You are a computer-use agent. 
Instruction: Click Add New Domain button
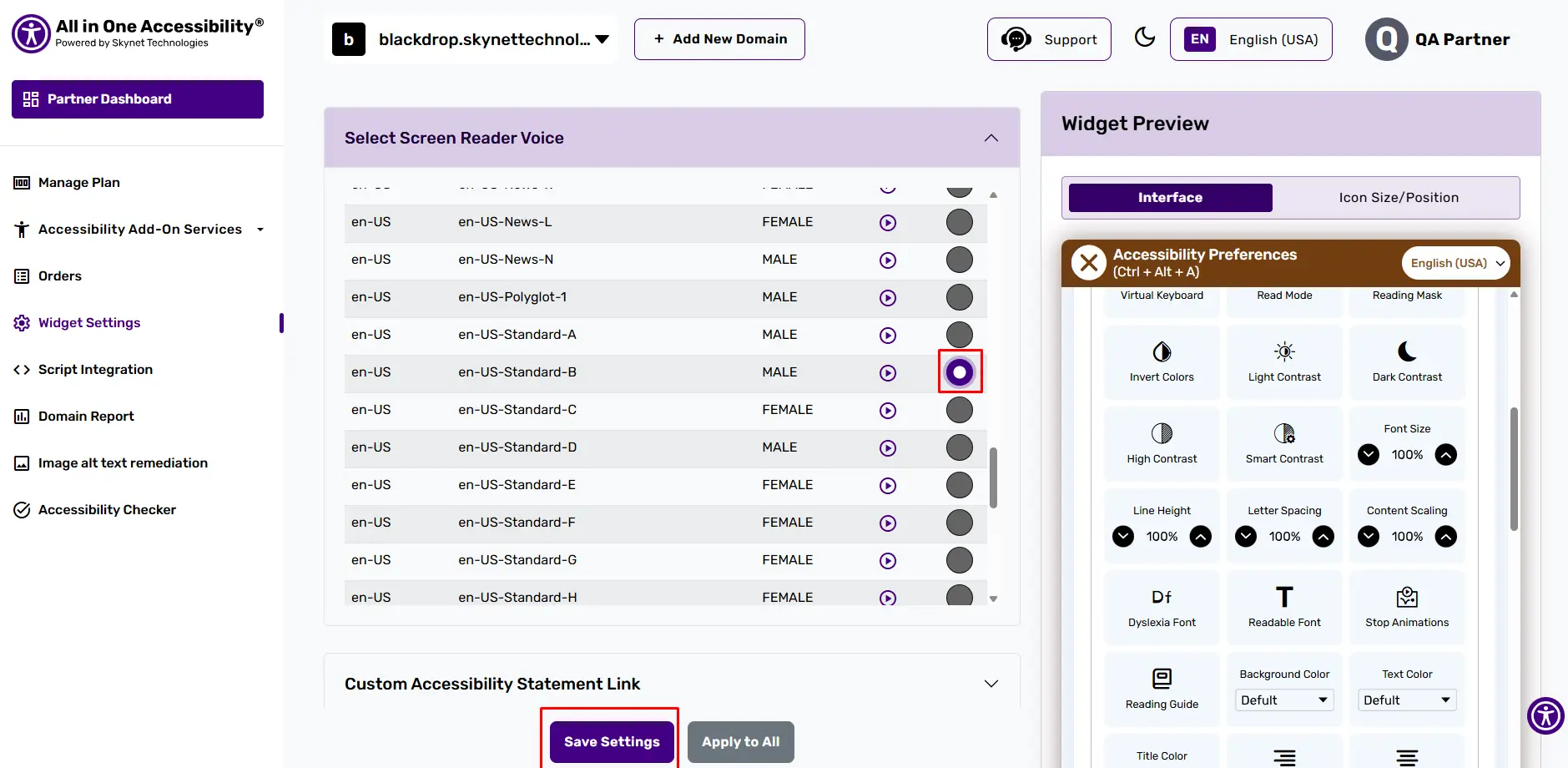[x=719, y=39]
